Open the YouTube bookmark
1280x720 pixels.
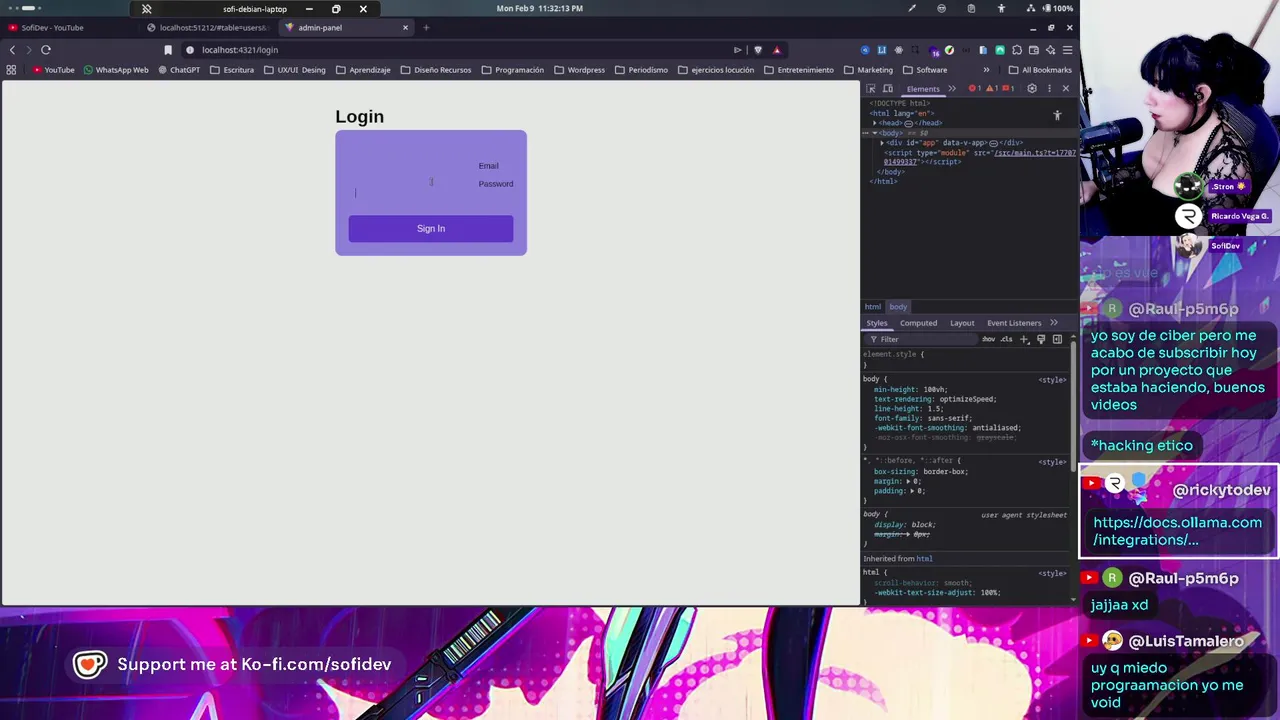click(54, 70)
